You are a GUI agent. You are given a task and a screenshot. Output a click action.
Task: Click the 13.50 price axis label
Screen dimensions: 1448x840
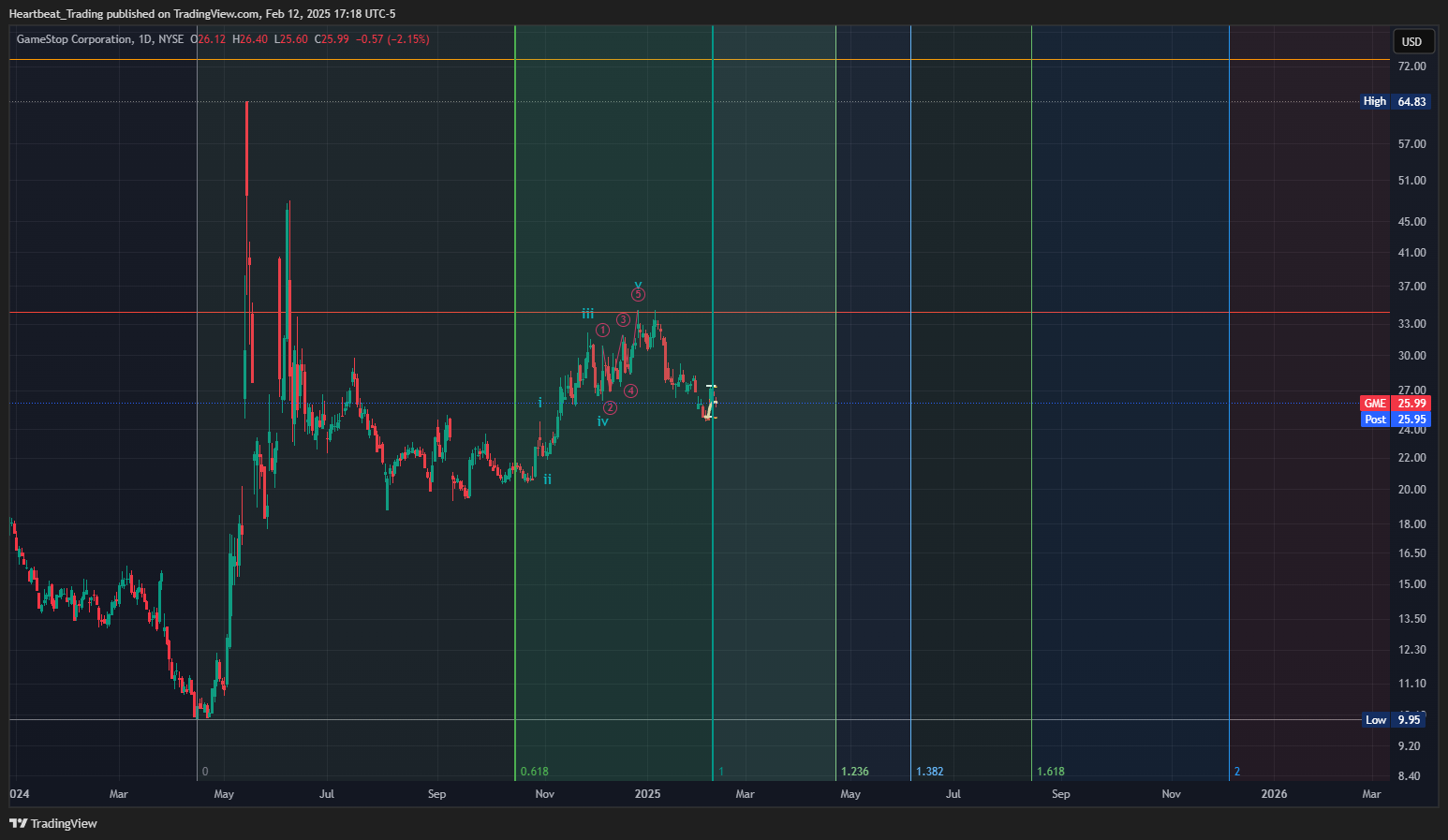coord(1411,619)
